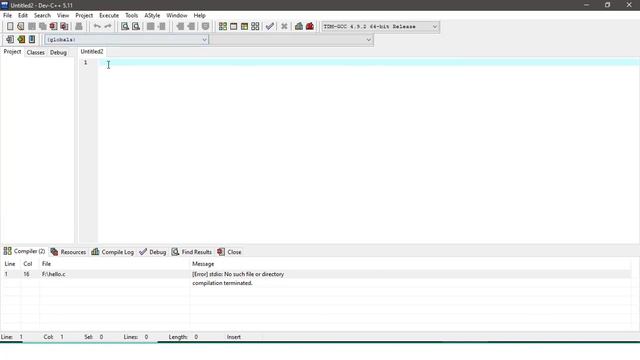The height and width of the screenshot is (360, 640).
Task: Expand the empty function list dropdown
Action: (292, 40)
